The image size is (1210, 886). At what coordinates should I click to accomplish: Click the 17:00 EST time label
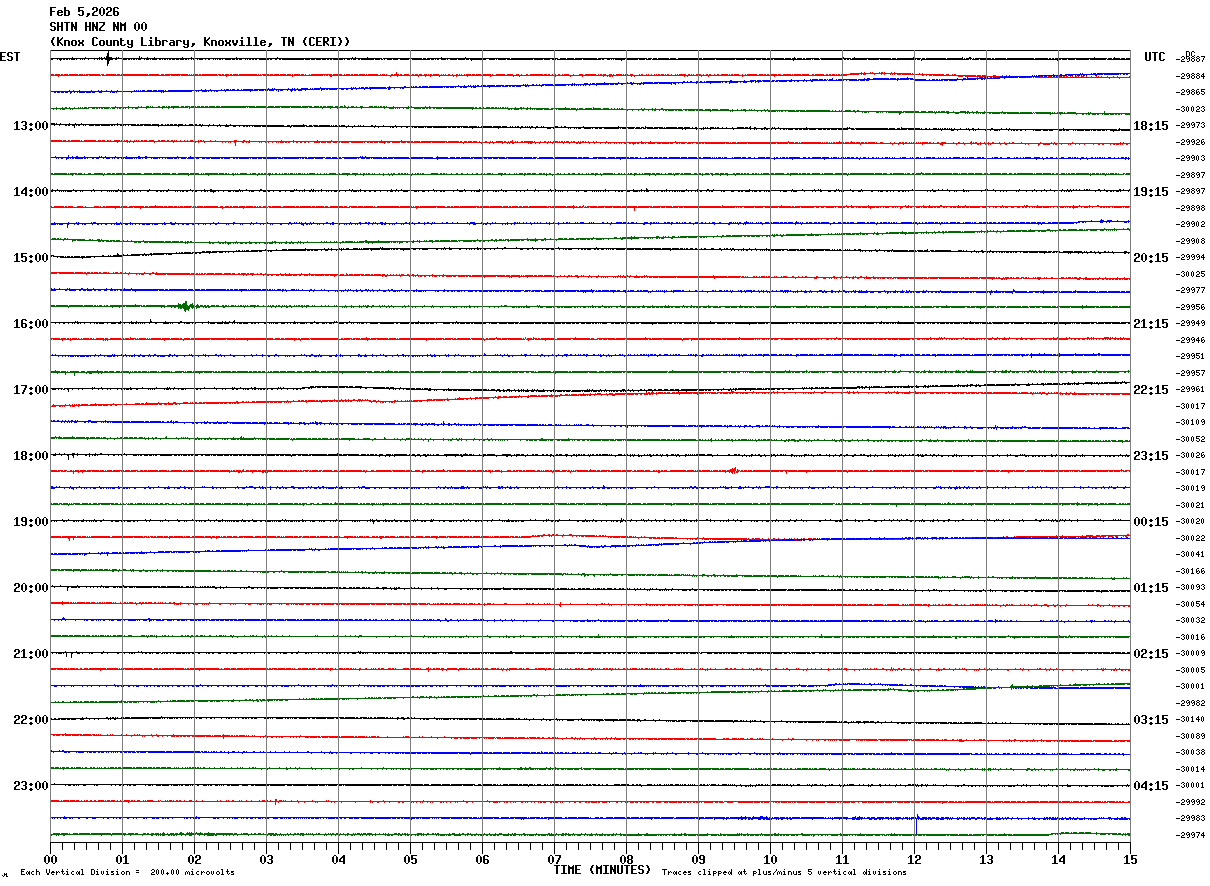[30, 390]
